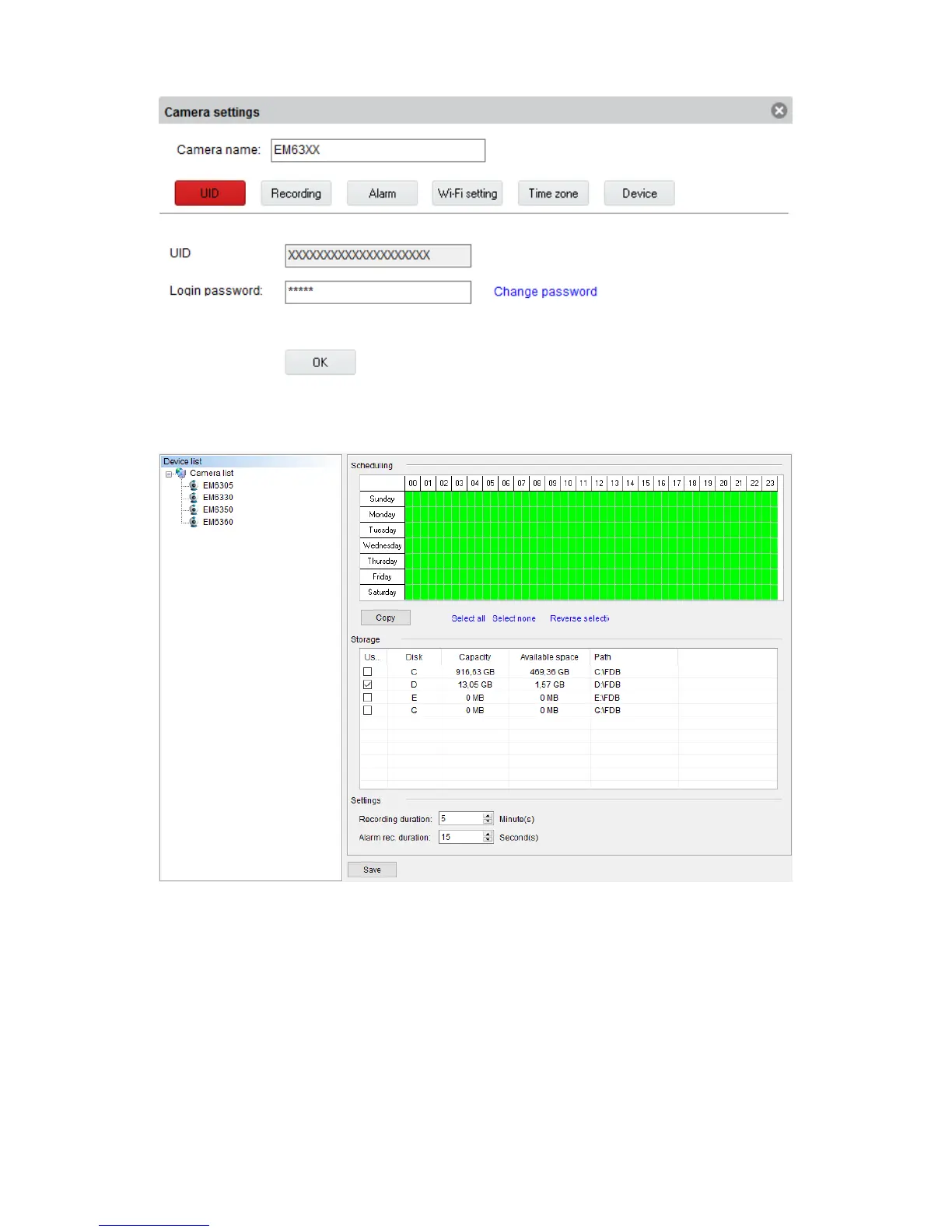The width and height of the screenshot is (952, 1232).
Task: Click the Camera name input field
Action: [378, 150]
